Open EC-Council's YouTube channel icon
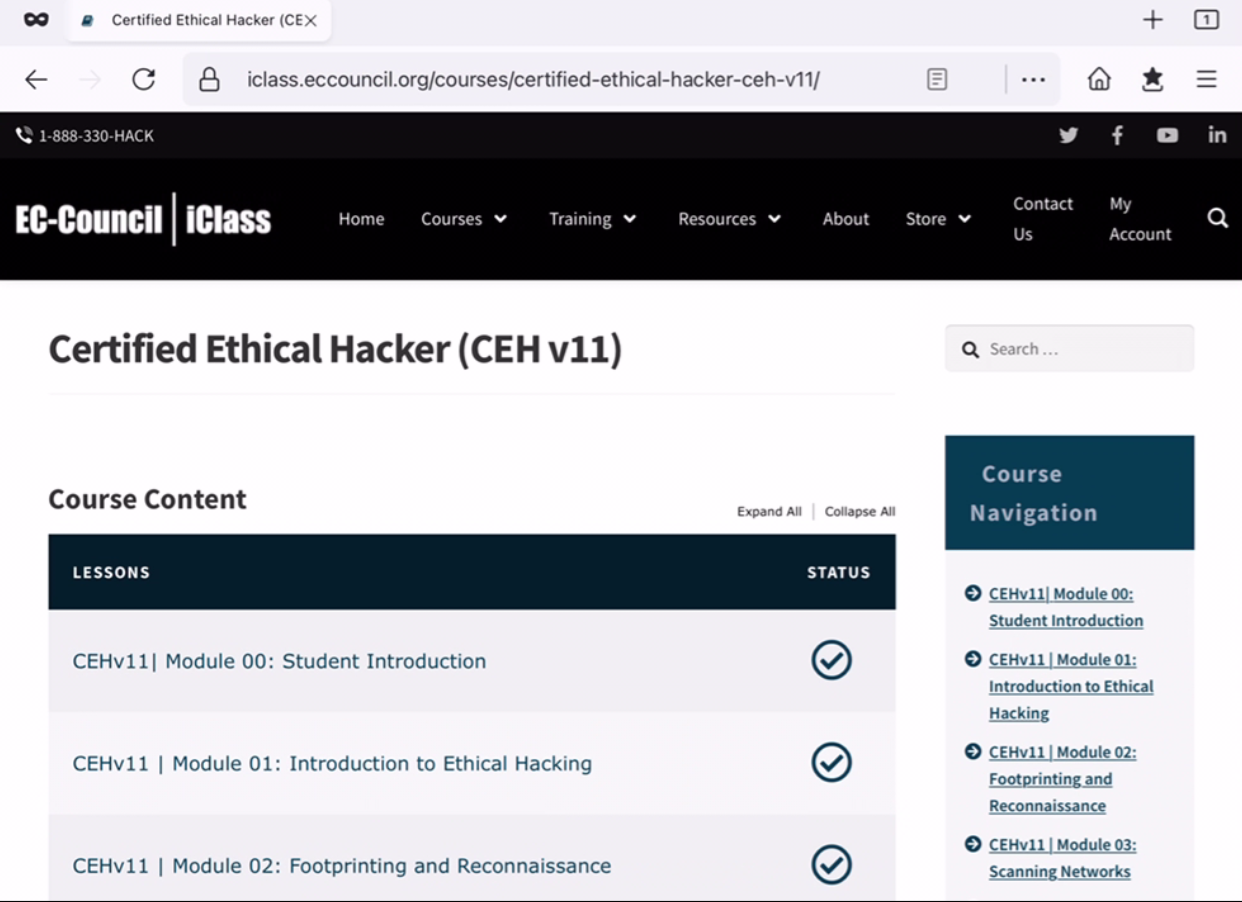 pos(1167,135)
